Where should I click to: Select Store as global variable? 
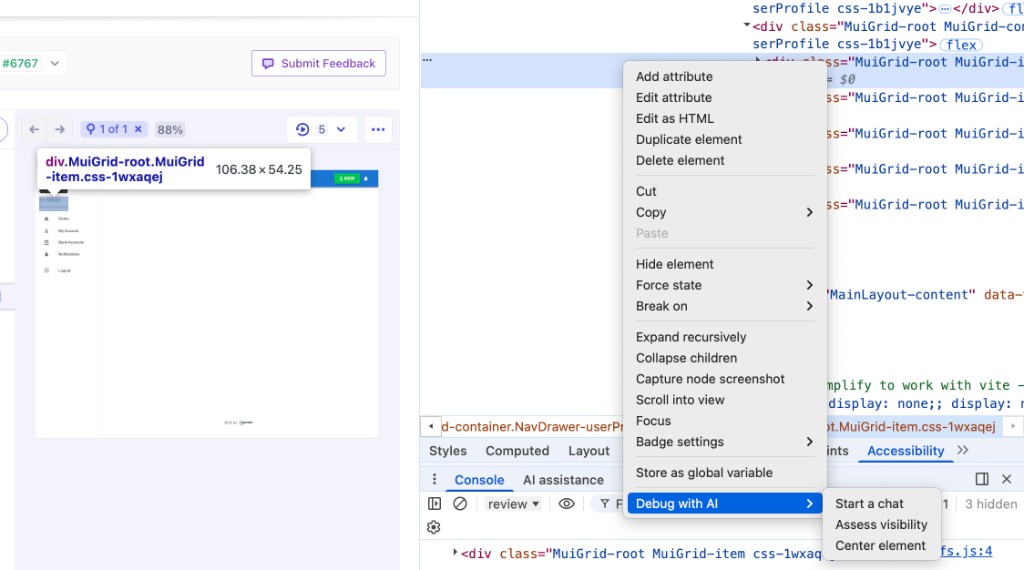(x=704, y=473)
